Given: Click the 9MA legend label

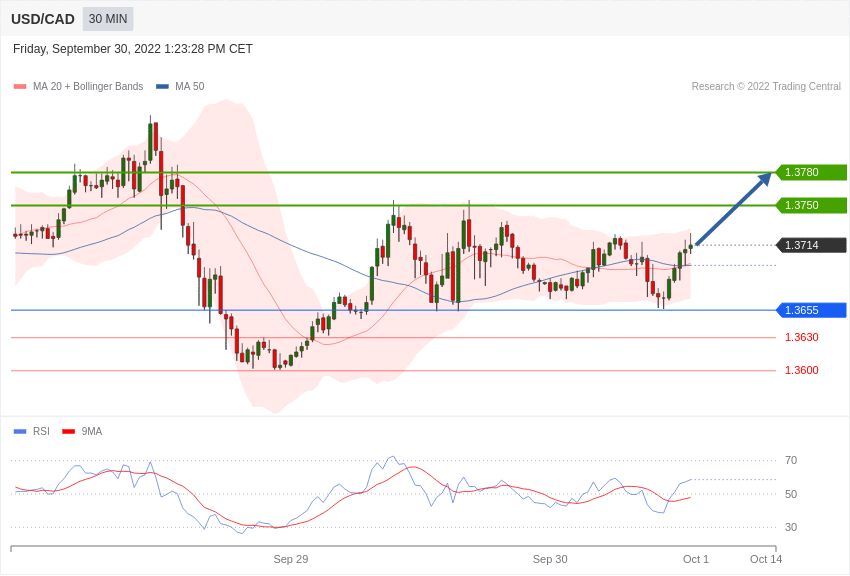Looking at the screenshot, I should point(92,432).
